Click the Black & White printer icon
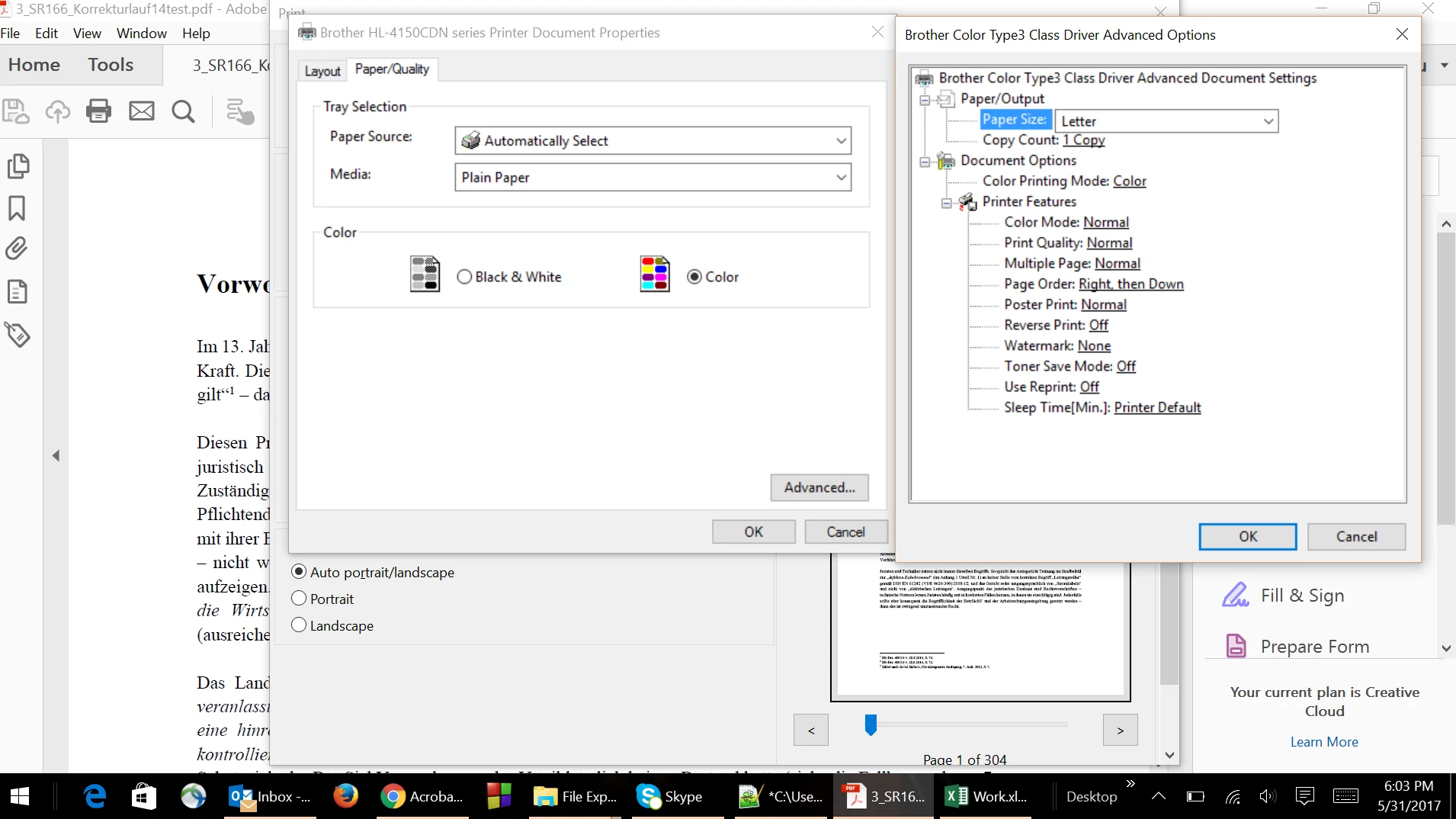This screenshot has width=1456, height=819. click(425, 274)
